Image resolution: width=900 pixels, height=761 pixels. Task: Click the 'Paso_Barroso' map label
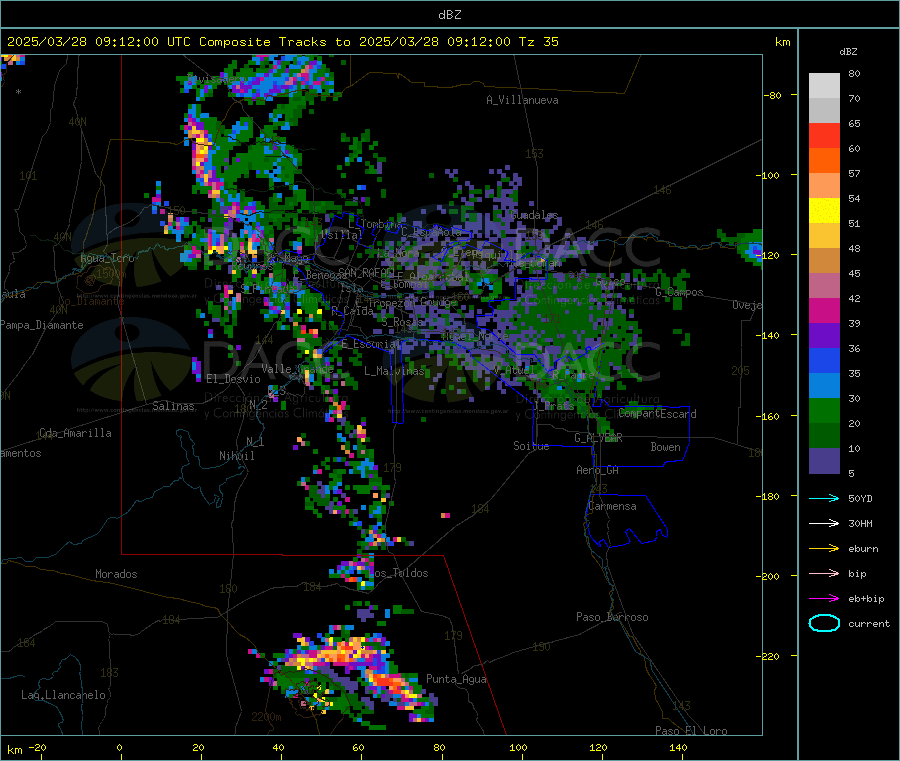coord(612,617)
